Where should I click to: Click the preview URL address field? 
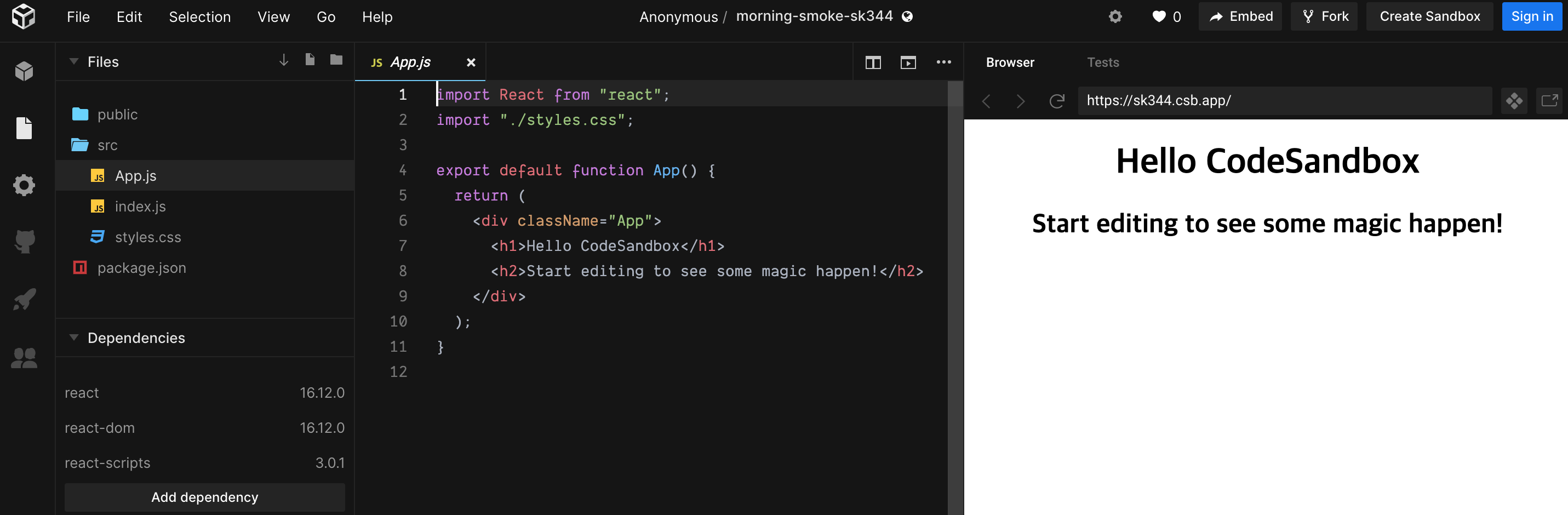coord(1285,100)
